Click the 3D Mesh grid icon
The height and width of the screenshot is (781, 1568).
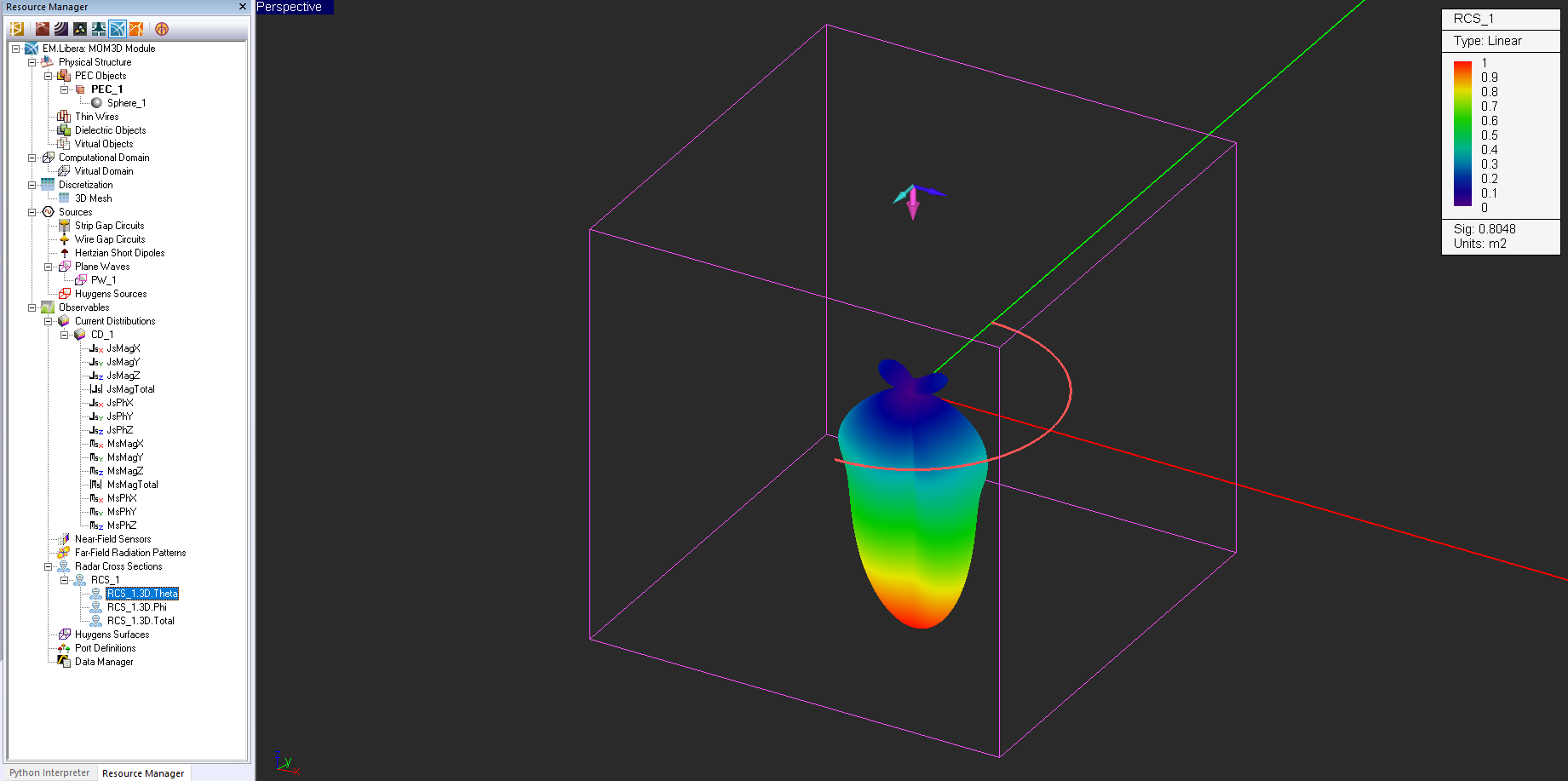click(64, 198)
